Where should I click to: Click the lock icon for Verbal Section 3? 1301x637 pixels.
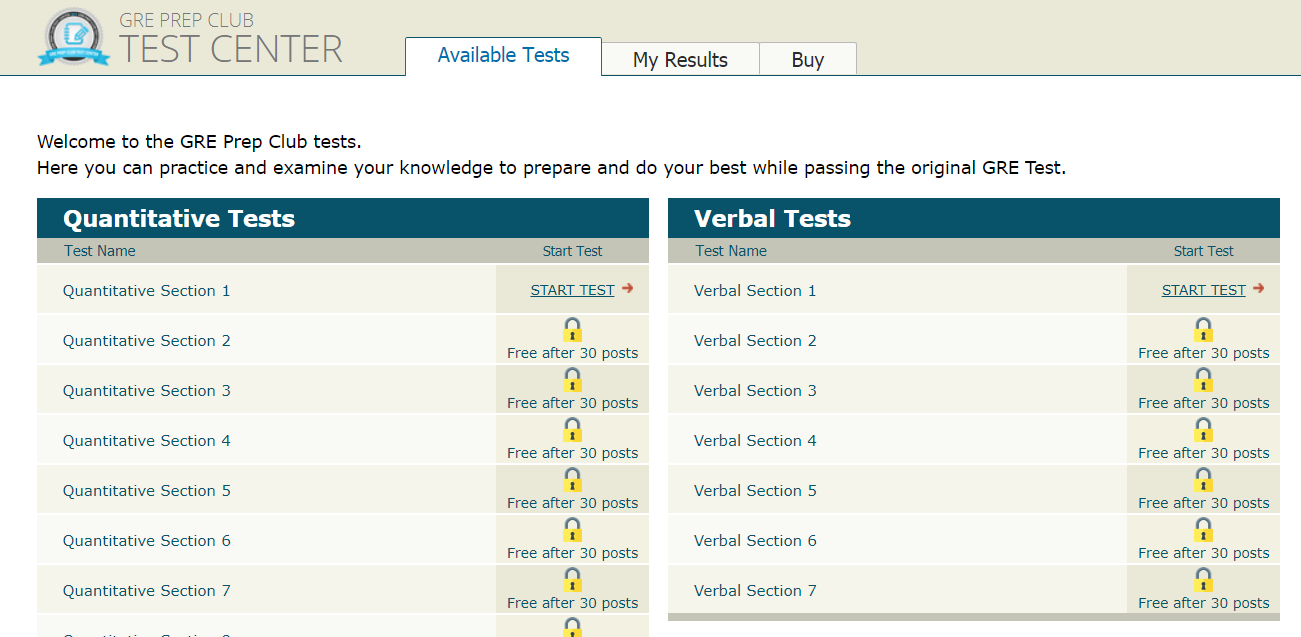tap(1203, 380)
